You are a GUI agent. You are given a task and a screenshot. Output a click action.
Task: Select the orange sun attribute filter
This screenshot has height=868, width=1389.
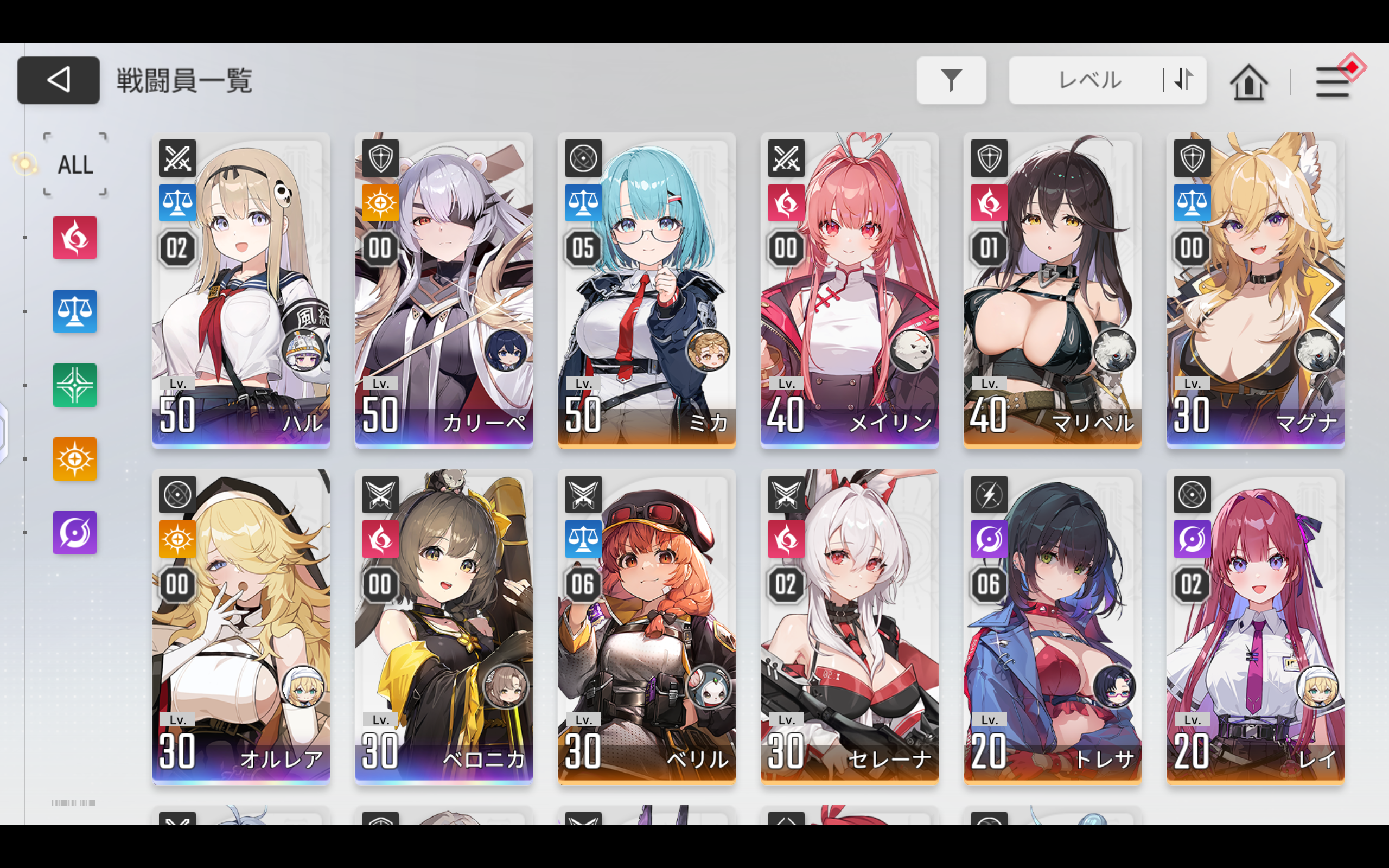click(x=75, y=459)
